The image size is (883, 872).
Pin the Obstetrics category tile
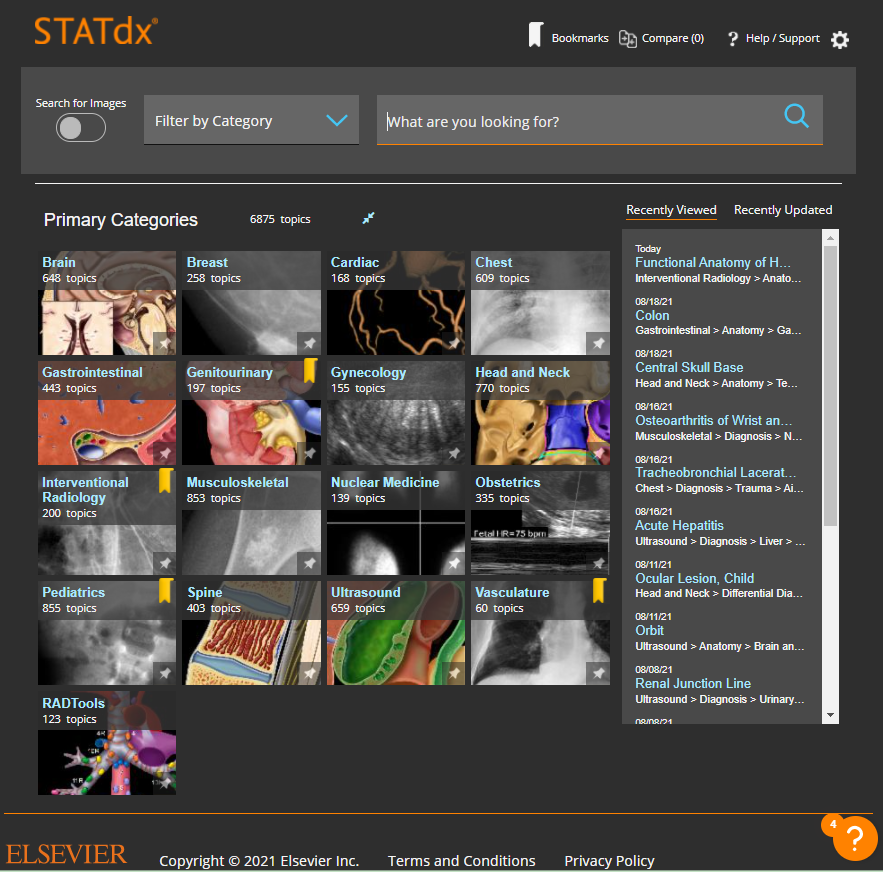[598, 563]
